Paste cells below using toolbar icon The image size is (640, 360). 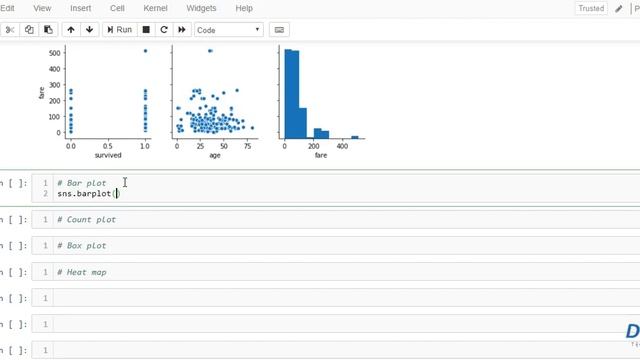point(48,30)
